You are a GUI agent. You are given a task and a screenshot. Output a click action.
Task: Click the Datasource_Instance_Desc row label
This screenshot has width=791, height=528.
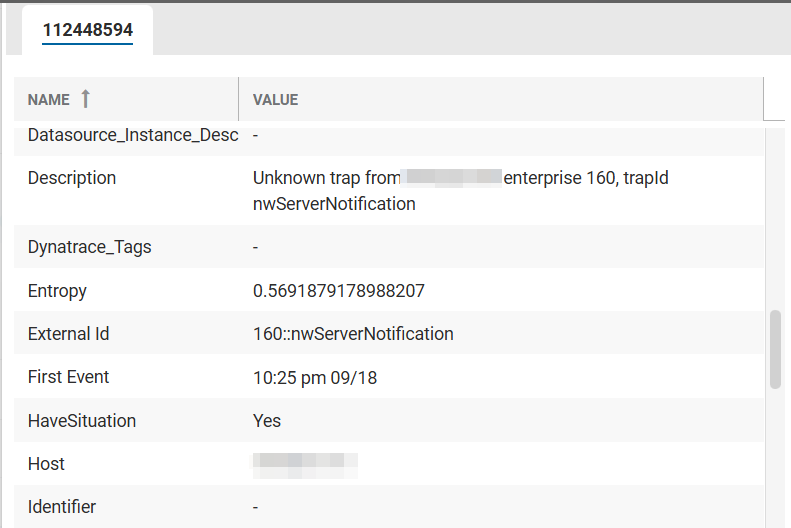(x=133, y=134)
